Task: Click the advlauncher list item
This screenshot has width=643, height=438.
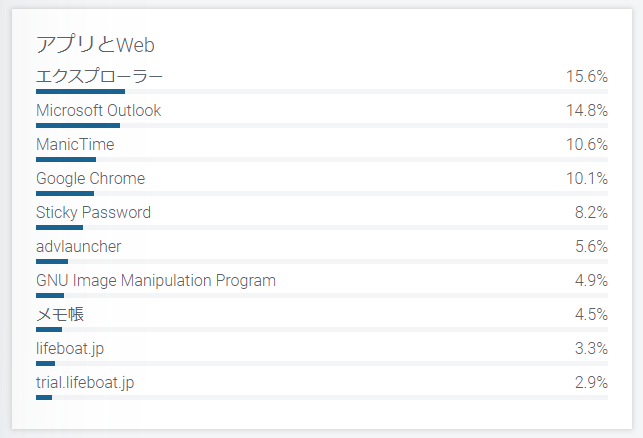Action: tap(78, 246)
